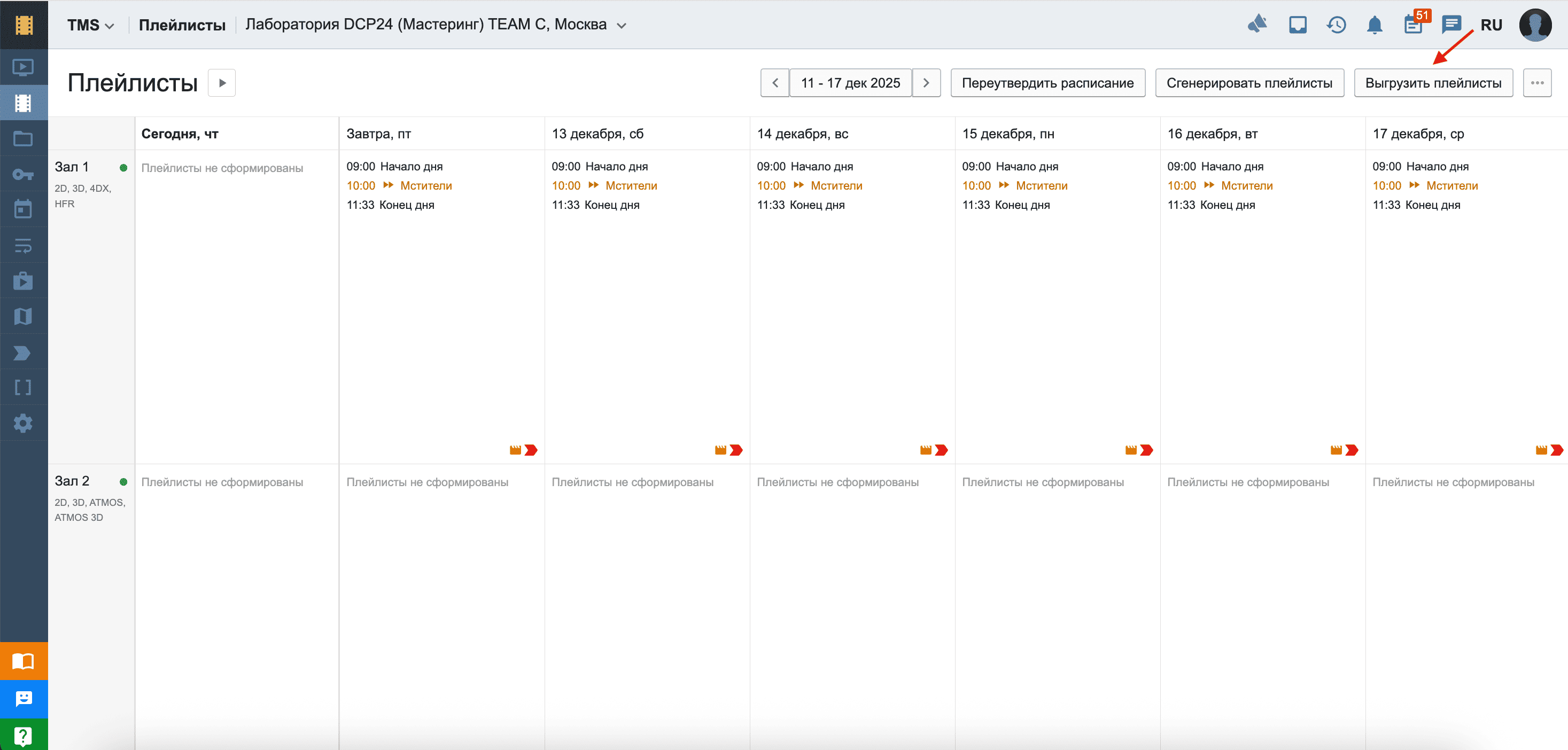
Task: Open the notifications bell icon
Action: [1375, 25]
